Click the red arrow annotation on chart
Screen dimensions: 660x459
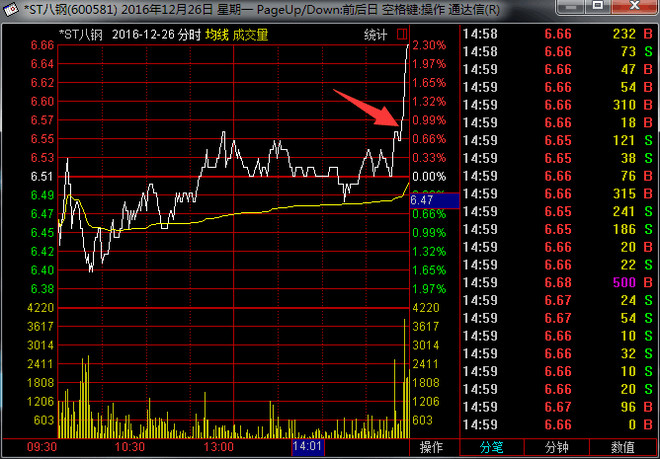pyautogui.click(x=367, y=108)
